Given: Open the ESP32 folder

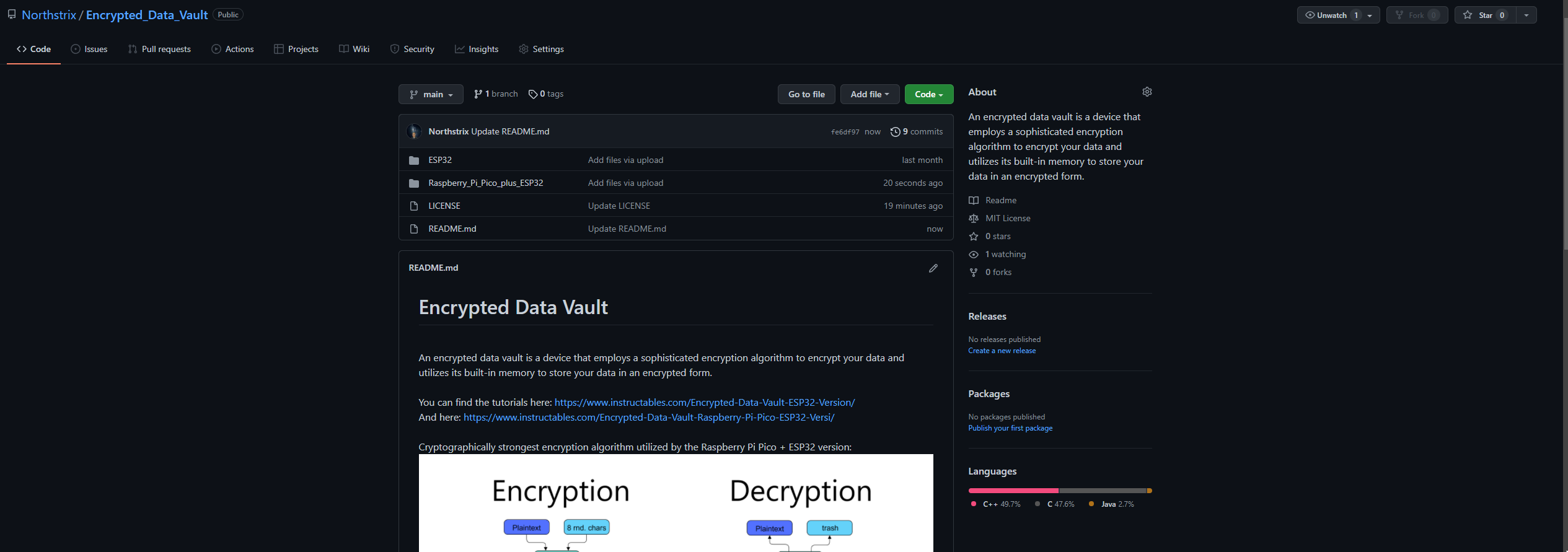Looking at the screenshot, I should pyautogui.click(x=440, y=160).
